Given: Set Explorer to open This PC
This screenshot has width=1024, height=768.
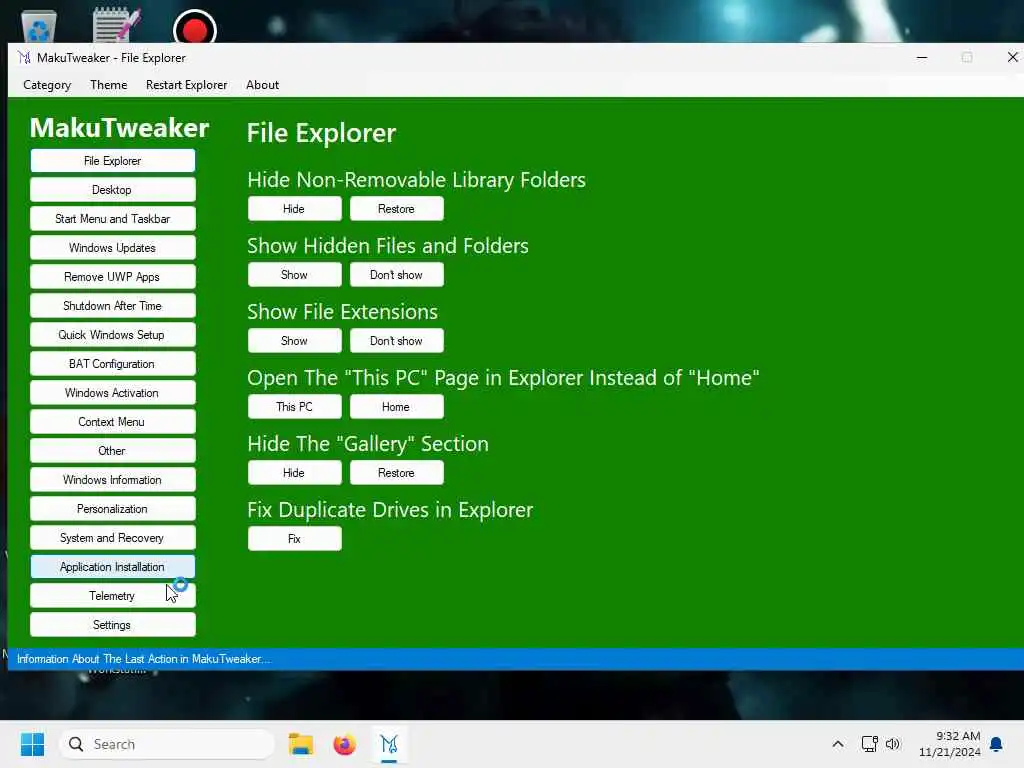Looking at the screenshot, I should point(295,407).
